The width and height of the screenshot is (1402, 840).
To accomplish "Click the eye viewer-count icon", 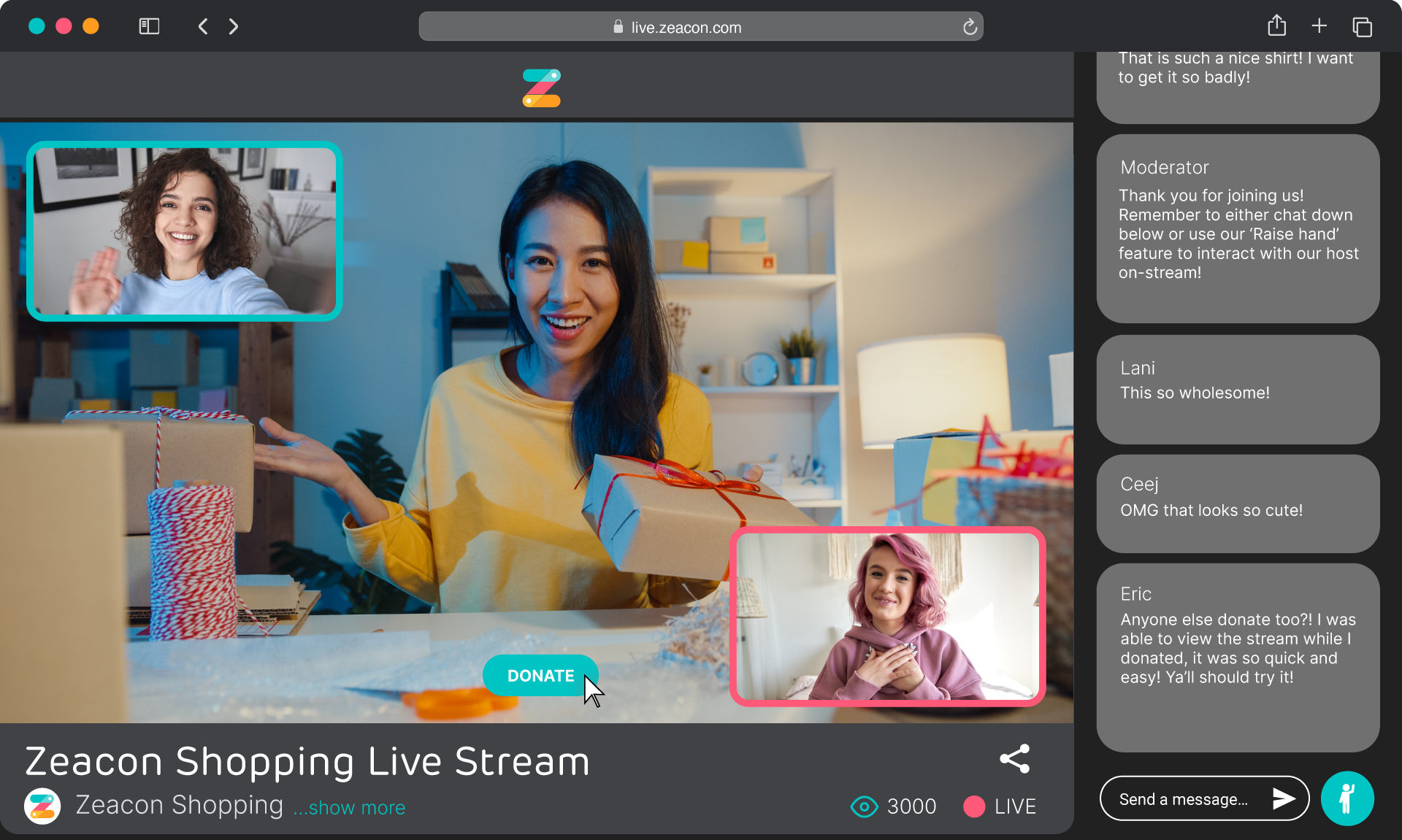I will [x=864, y=806].
